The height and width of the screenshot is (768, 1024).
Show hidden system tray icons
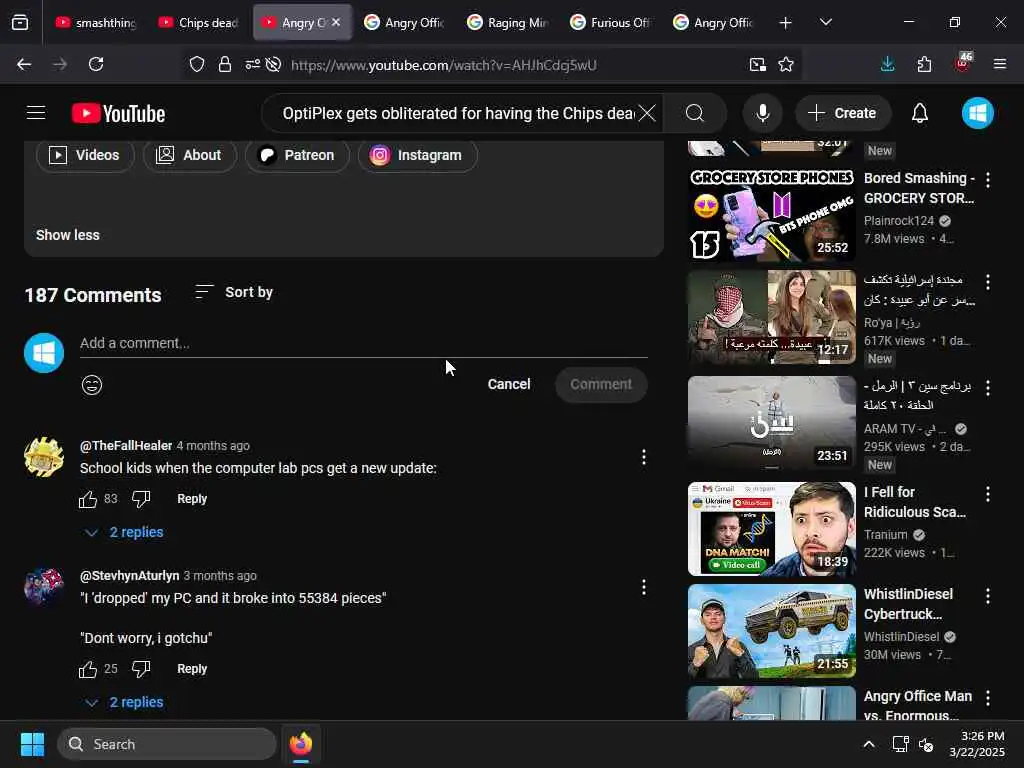pos(869,744)
